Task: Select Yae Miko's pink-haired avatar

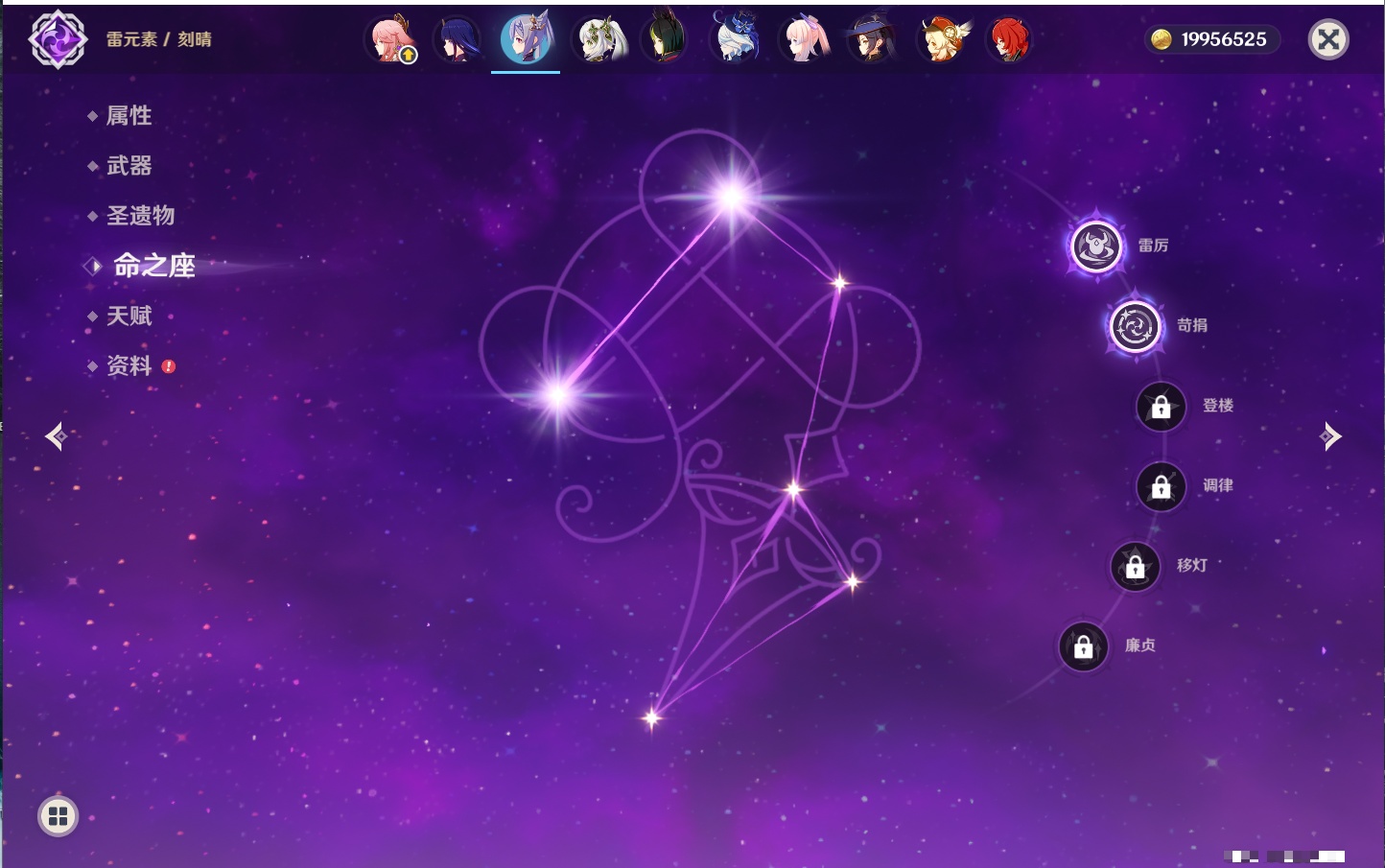Action: [x=391, y=39]
